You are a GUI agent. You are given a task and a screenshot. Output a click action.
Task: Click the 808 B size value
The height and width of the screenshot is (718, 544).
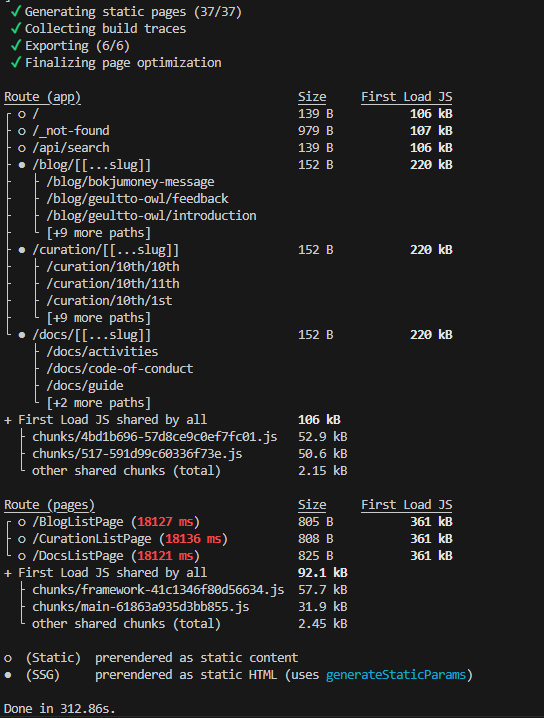coord(316,539)
